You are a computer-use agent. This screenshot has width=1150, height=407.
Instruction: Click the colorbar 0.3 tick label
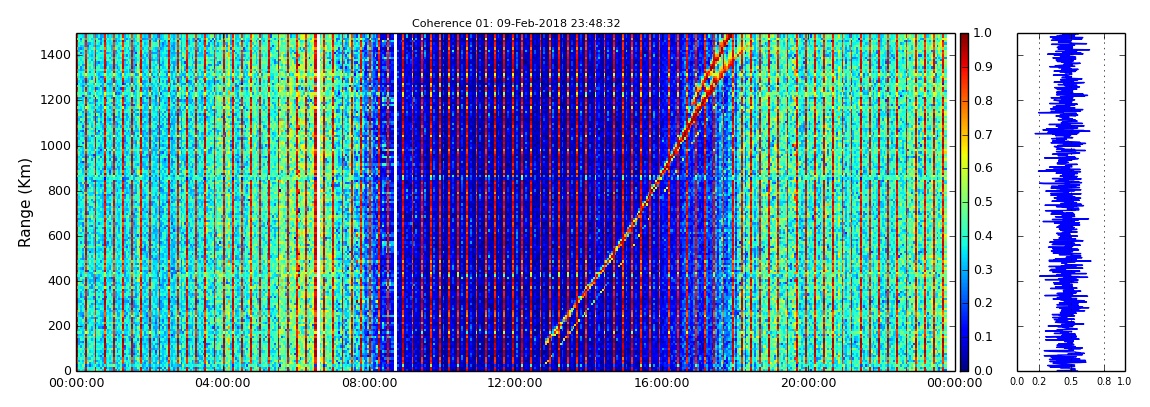click(x=981, y=270)
